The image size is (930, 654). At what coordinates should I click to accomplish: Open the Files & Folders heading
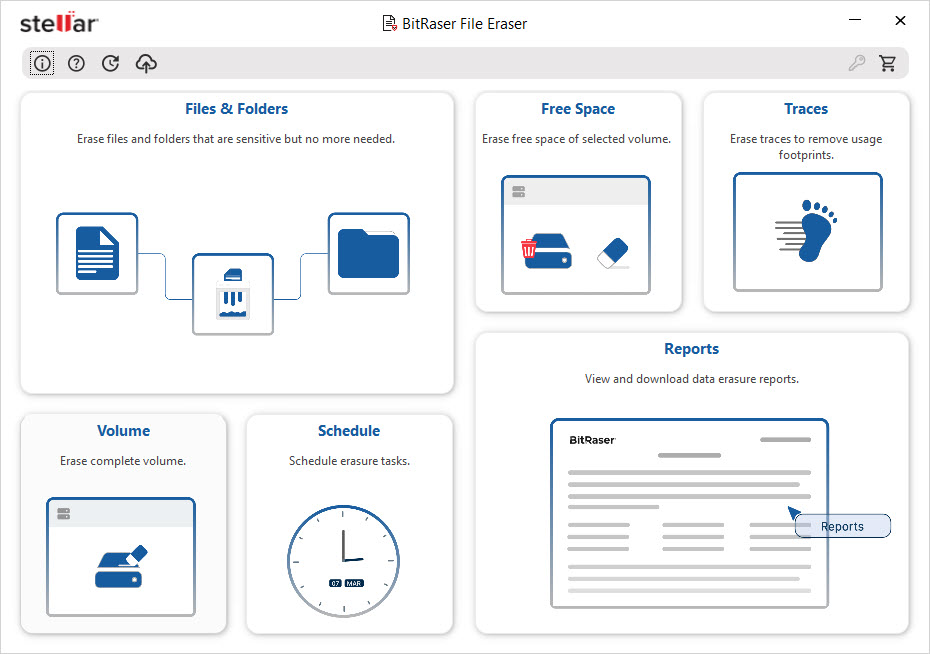click(237, 109)
